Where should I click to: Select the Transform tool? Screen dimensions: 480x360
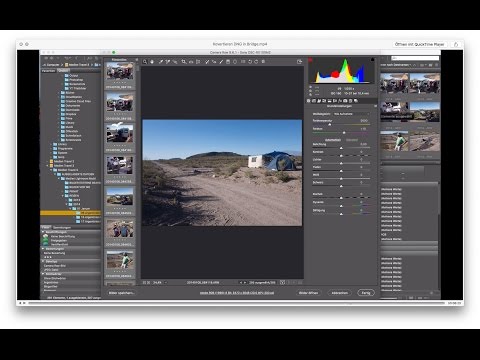(198, 62)
